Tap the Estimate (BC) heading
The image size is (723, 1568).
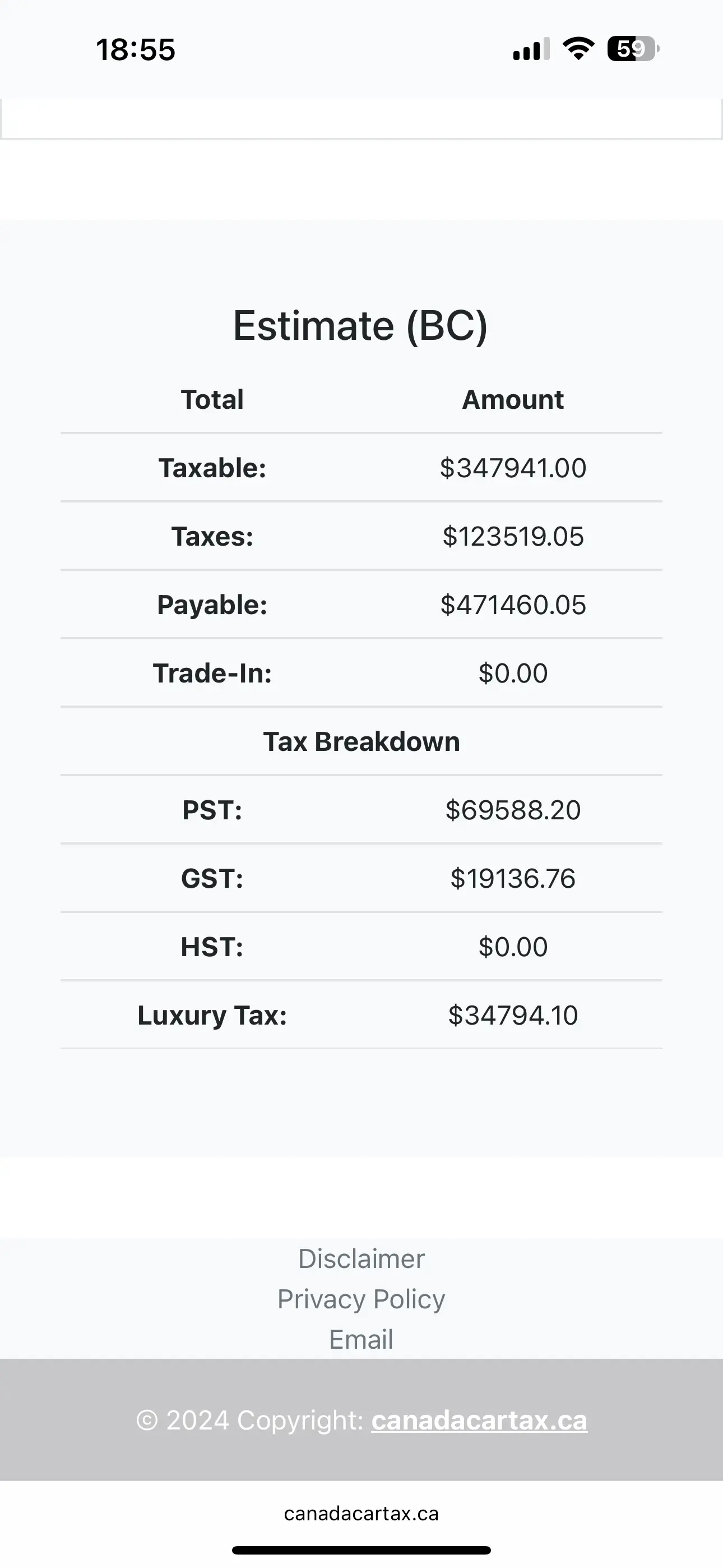[361, 326]
